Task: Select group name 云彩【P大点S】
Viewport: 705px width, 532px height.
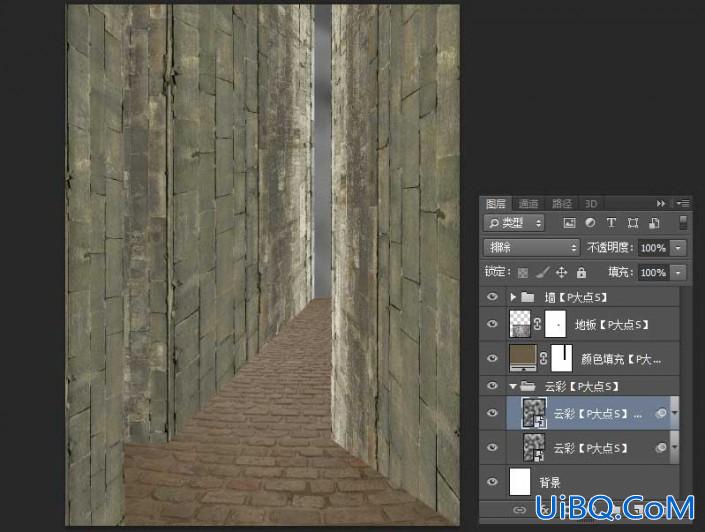Action: 582,386
